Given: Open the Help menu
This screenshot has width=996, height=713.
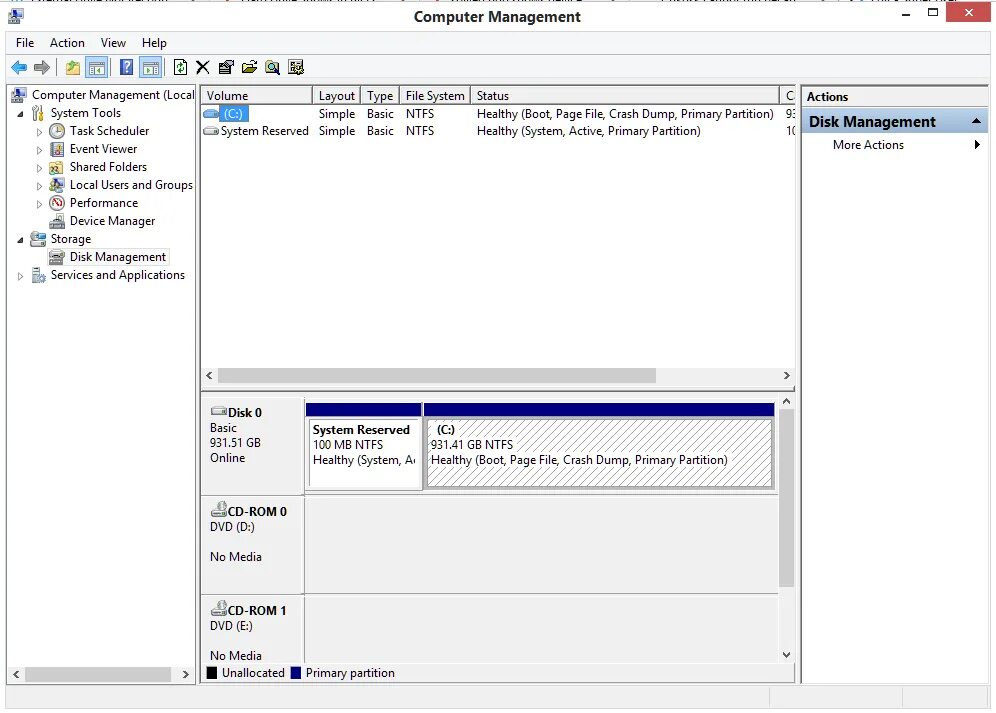Looking at the screenshot, I should pos(154,43).
